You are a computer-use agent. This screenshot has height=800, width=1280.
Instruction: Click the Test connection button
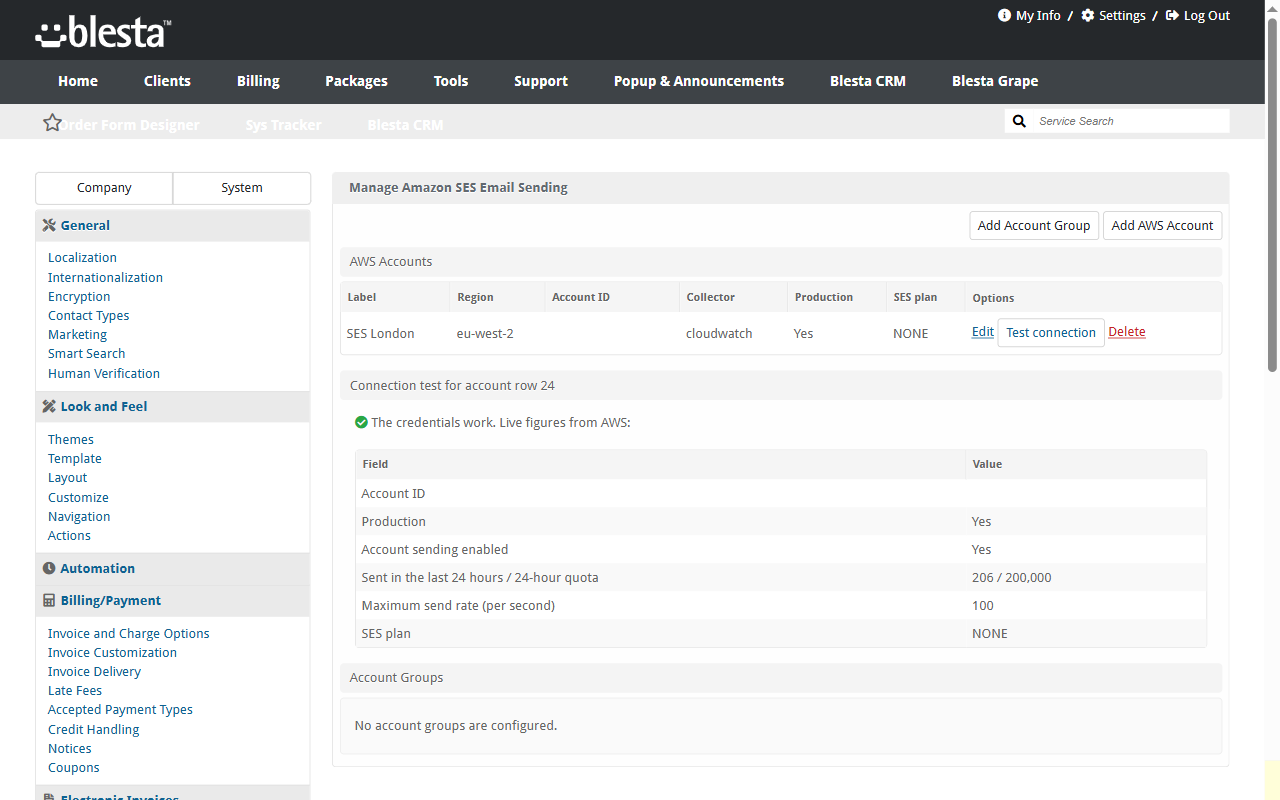coord(1051,333)
